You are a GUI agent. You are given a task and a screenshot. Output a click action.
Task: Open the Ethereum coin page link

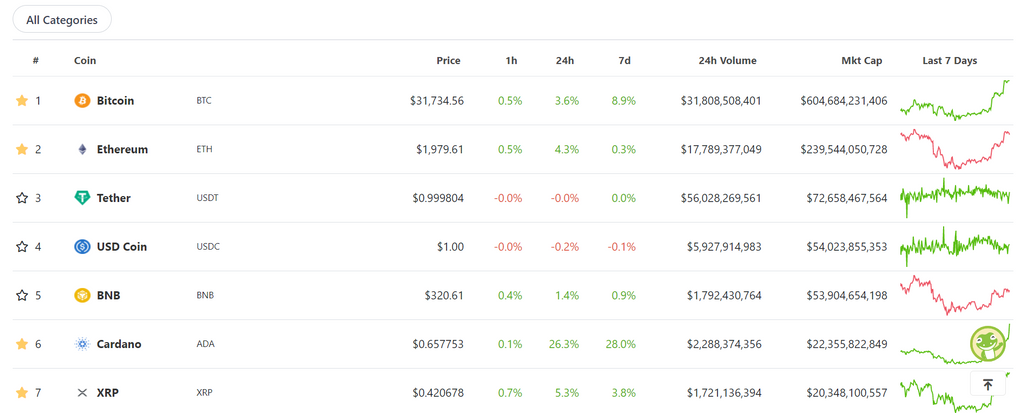point(122,150)
